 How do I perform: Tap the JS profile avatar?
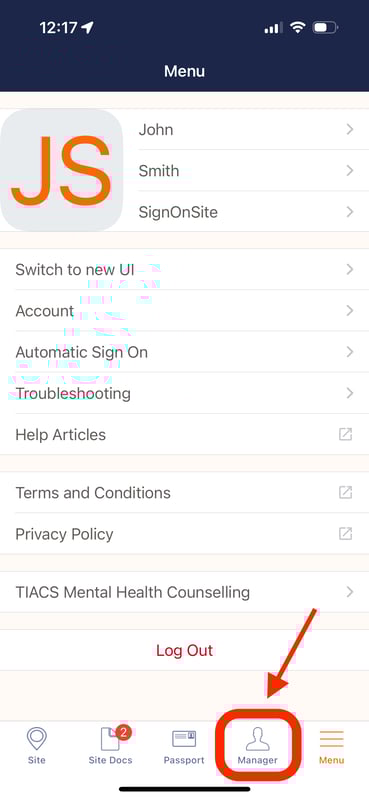click(x=62, y=170)
